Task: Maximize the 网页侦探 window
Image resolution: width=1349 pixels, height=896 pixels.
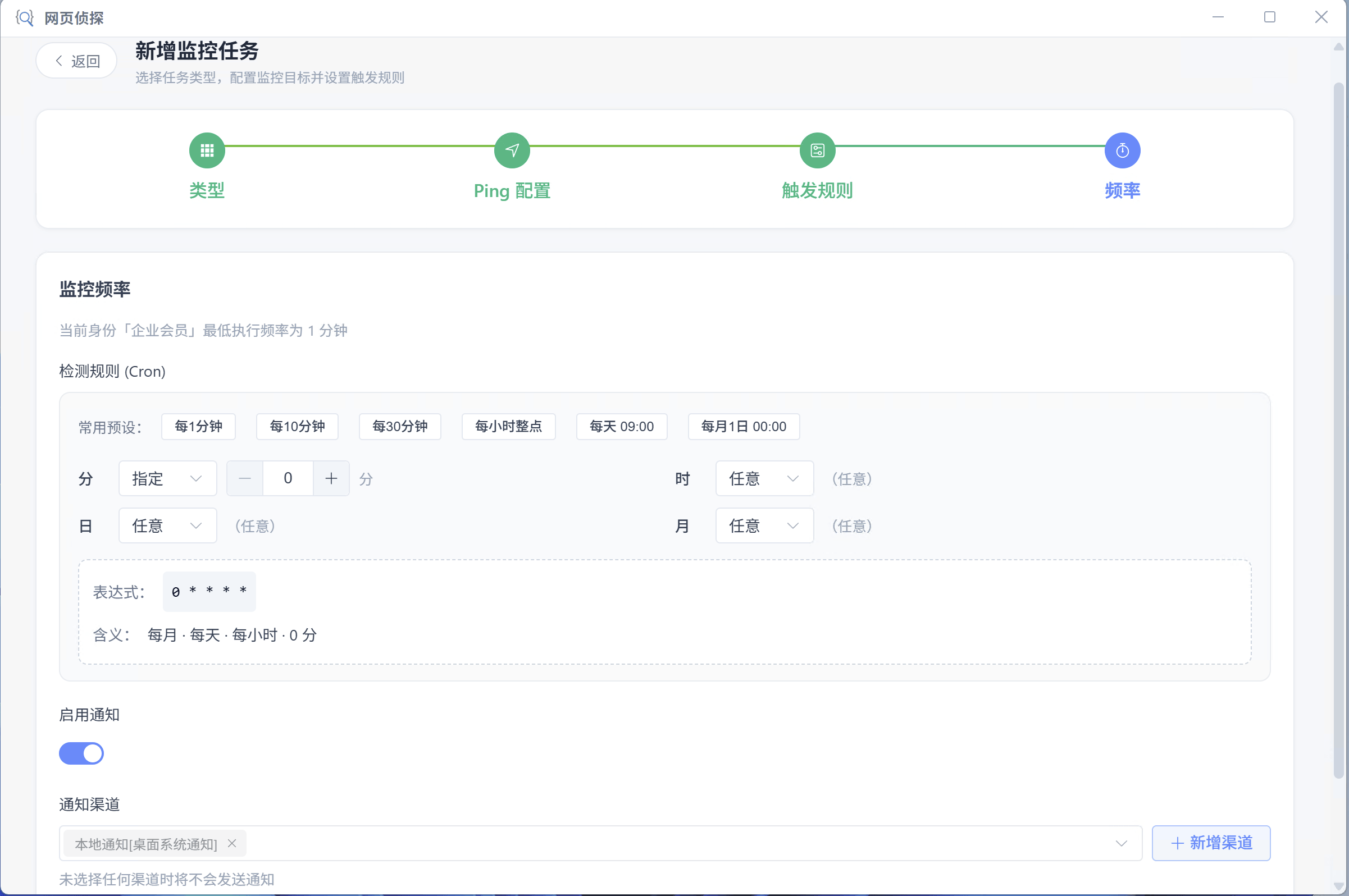Action: 1270,17
